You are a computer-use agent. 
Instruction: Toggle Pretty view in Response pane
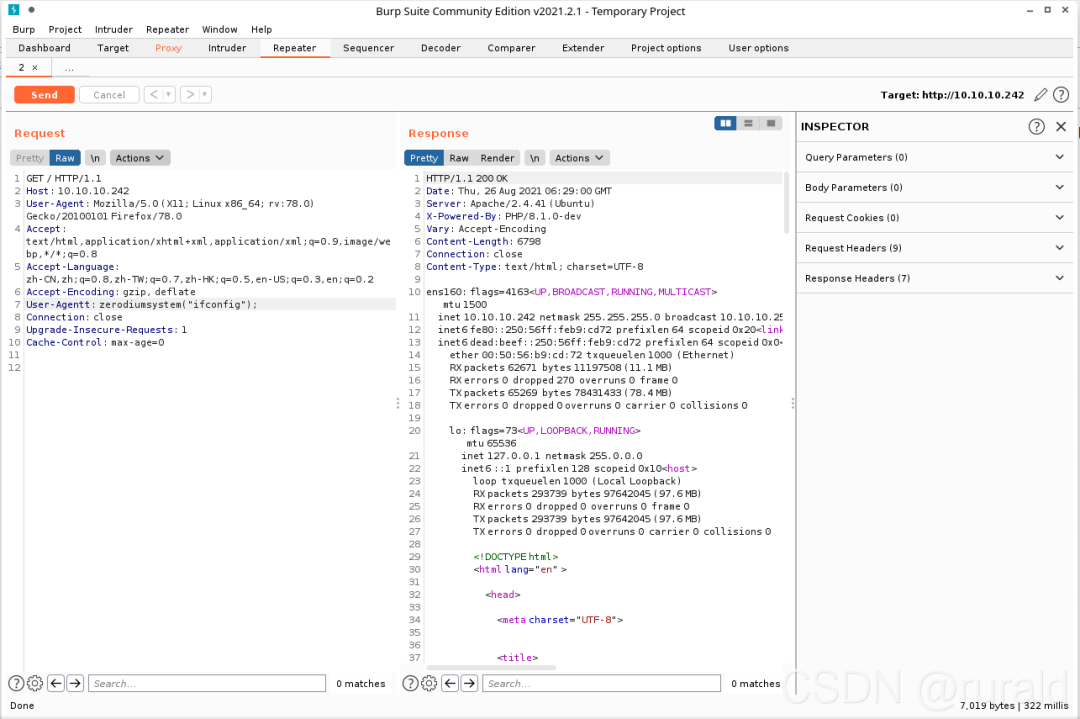(424, 158)
